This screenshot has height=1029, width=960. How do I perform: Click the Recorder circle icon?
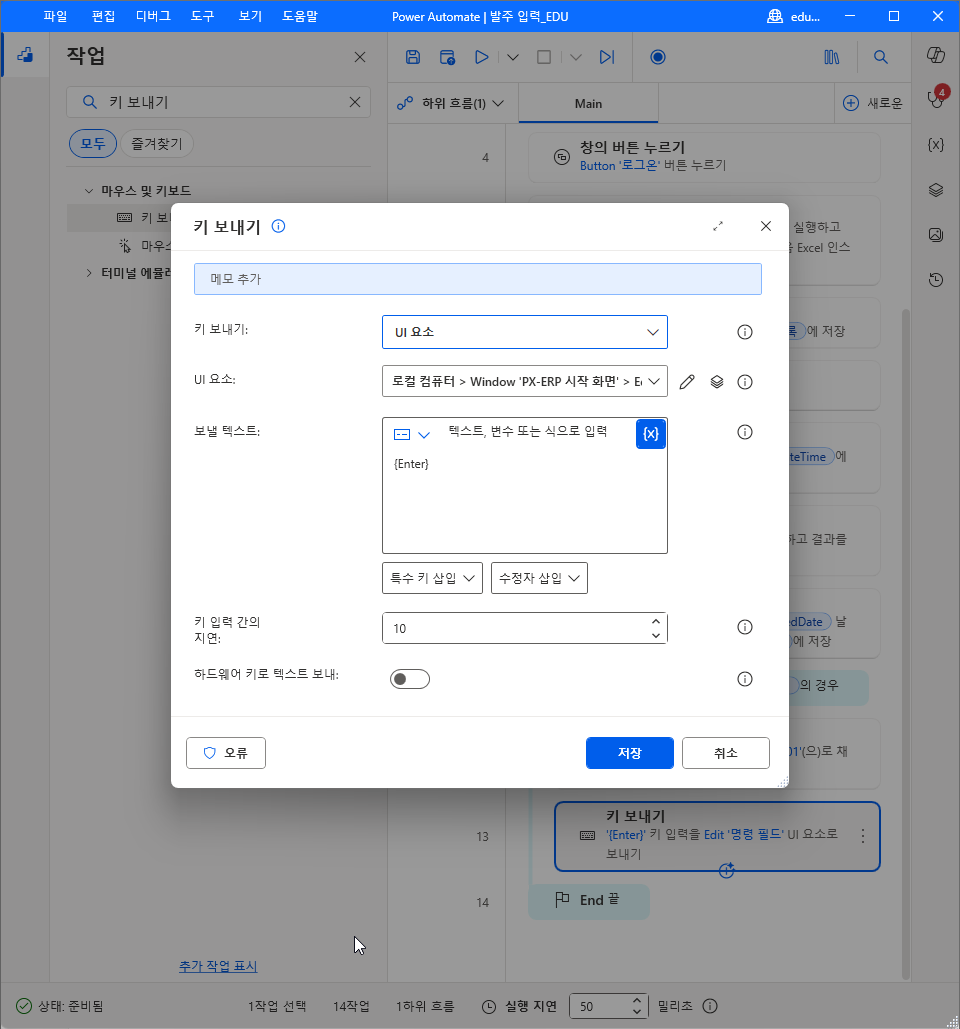pos(657,57)
